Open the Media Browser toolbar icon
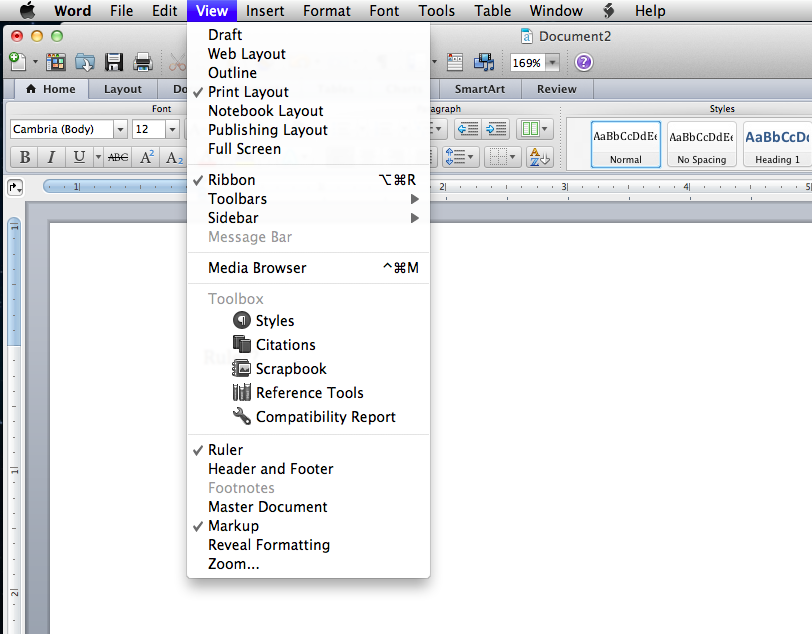812x634 pixels. [x=484, y=62]
